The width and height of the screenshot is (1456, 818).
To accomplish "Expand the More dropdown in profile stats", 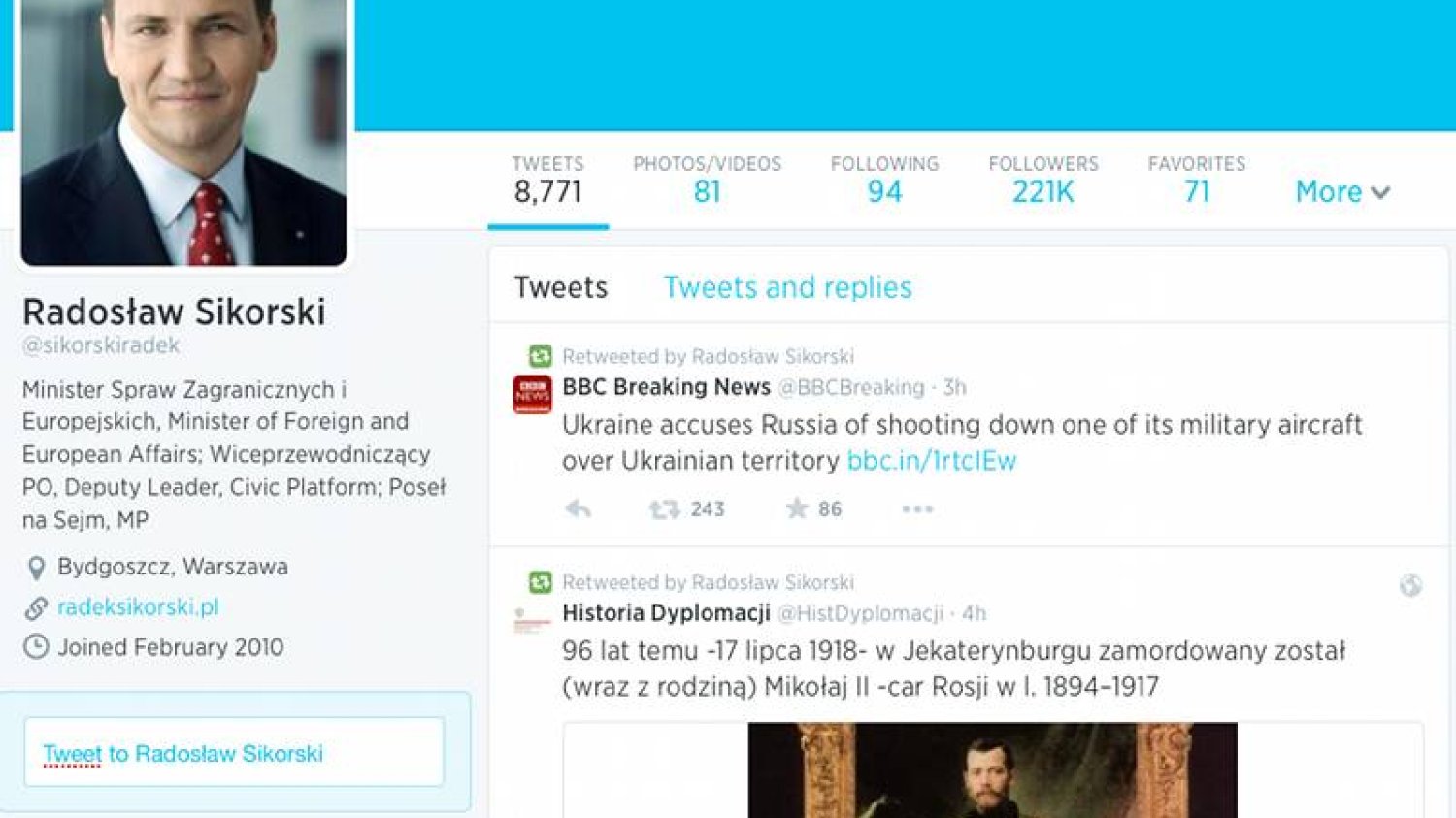I will 1342,191.
